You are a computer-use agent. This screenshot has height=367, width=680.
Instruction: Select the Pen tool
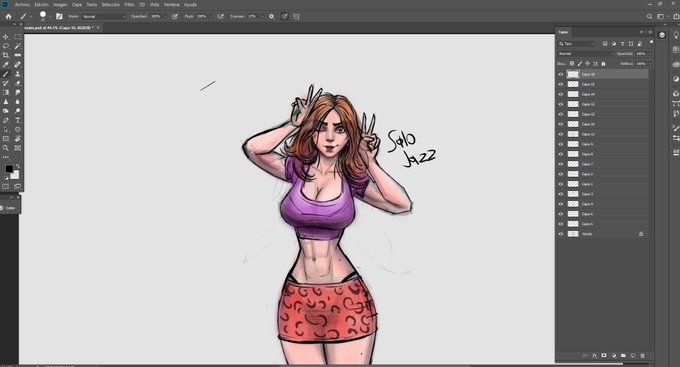[x=6, y=120]
